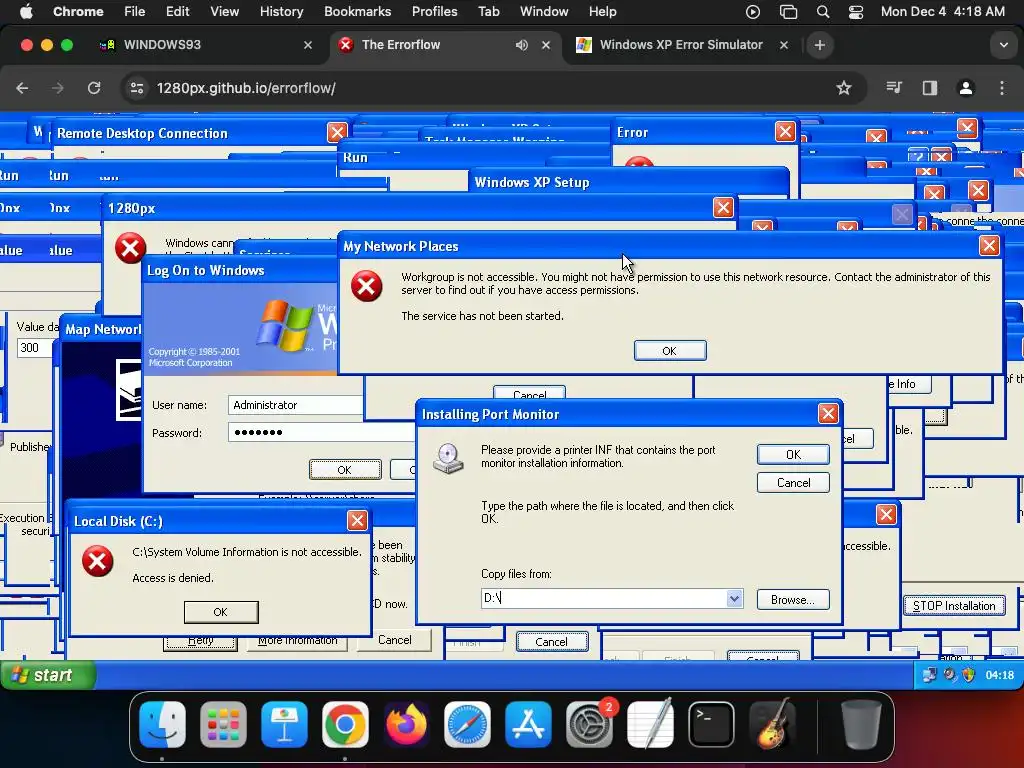Click the Browse... button
The image size is (1024, 768).
coord(793,600)
